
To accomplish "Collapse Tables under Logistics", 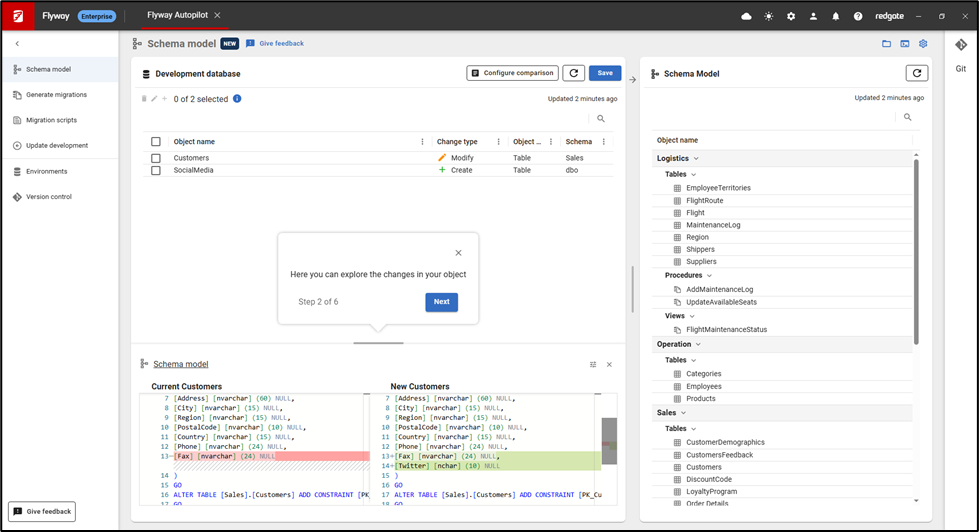I will tap(694, 175).
